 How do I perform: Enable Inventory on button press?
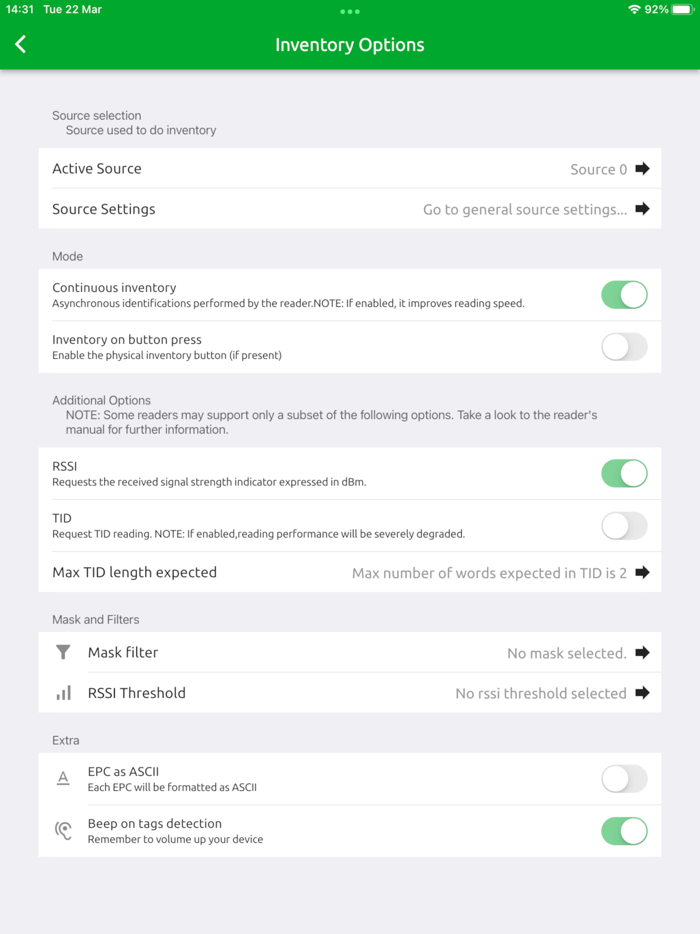pyautogui.click(x=624, y=347)
